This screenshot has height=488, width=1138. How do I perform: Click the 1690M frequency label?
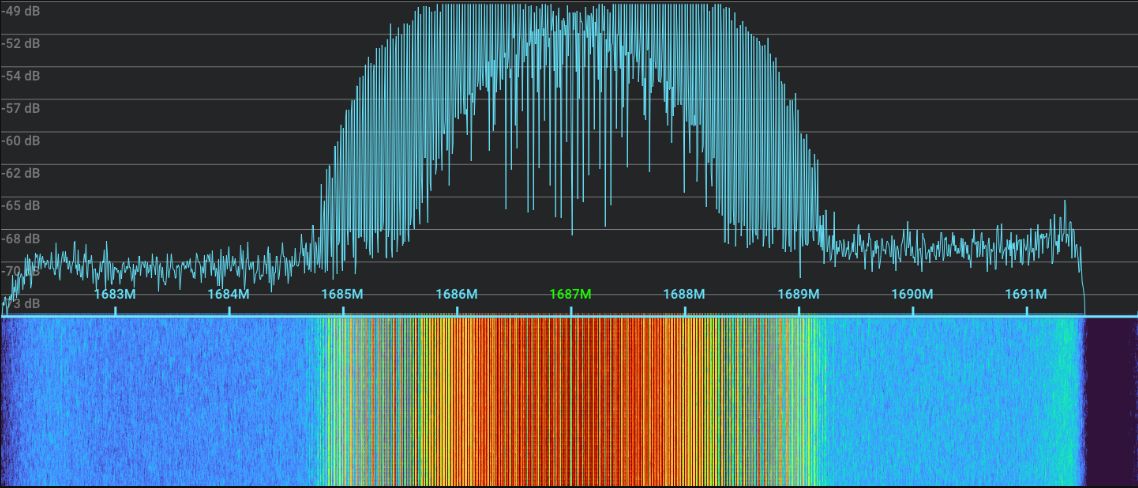(912, 295)
